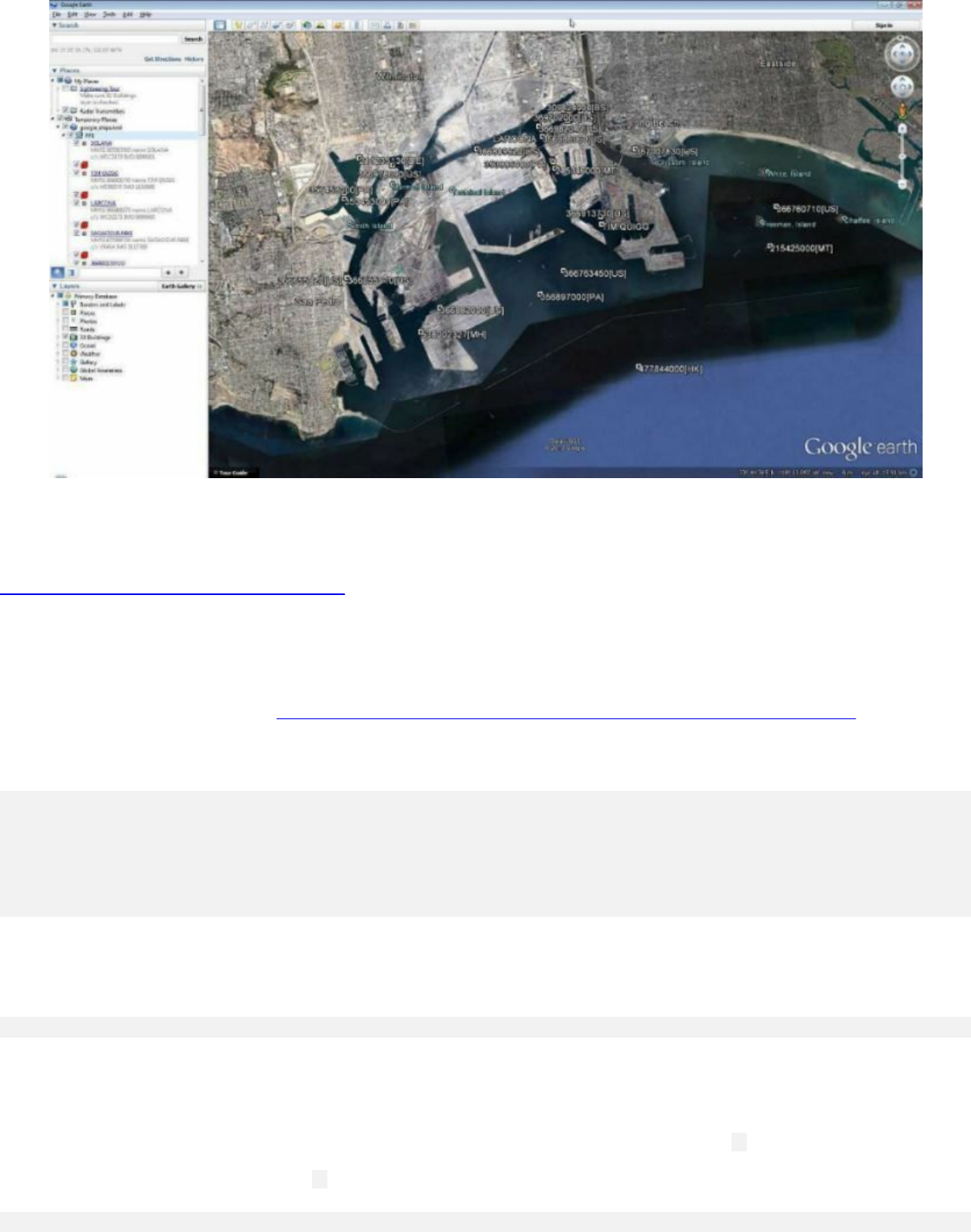Click the Move joystick navigation control

[902, 86]
